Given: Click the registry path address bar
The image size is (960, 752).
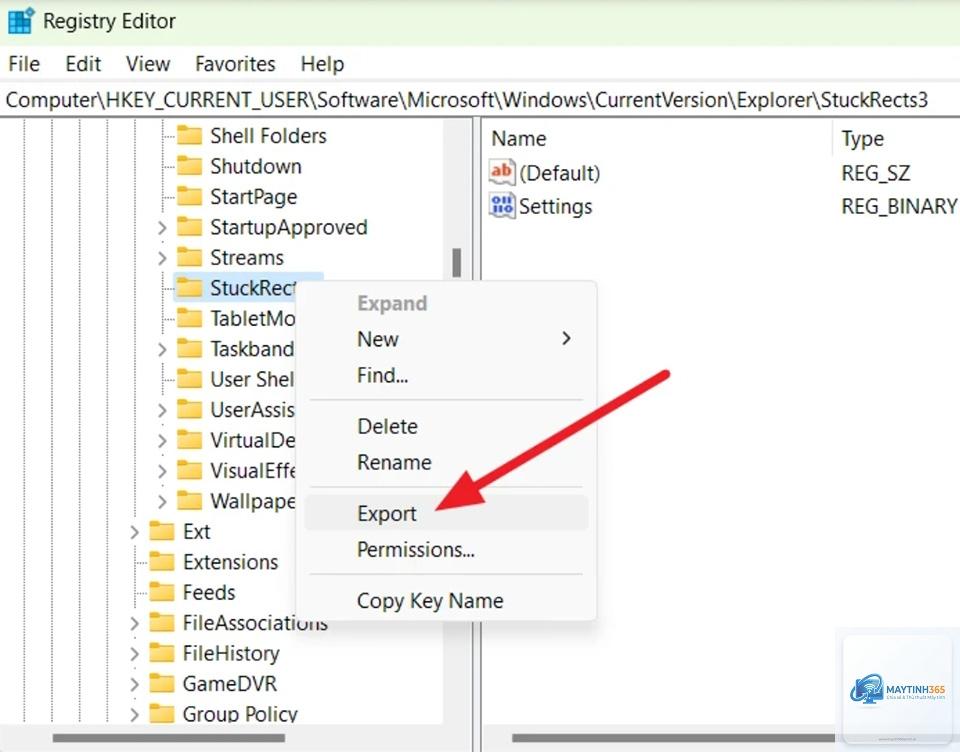Looking at the screenshot, I should [x=480, y=99].
